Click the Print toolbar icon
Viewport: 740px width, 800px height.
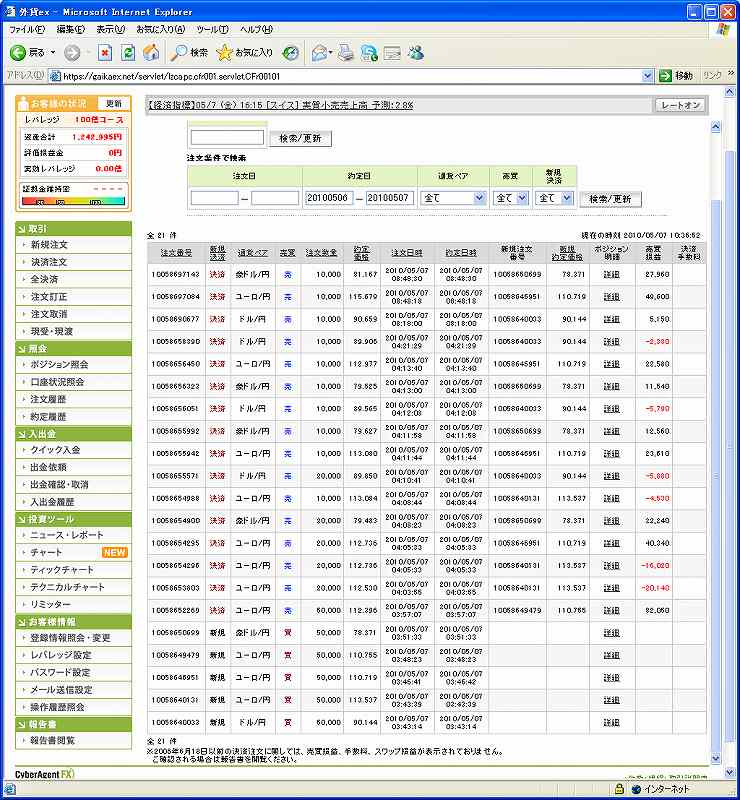coord(346,53)
